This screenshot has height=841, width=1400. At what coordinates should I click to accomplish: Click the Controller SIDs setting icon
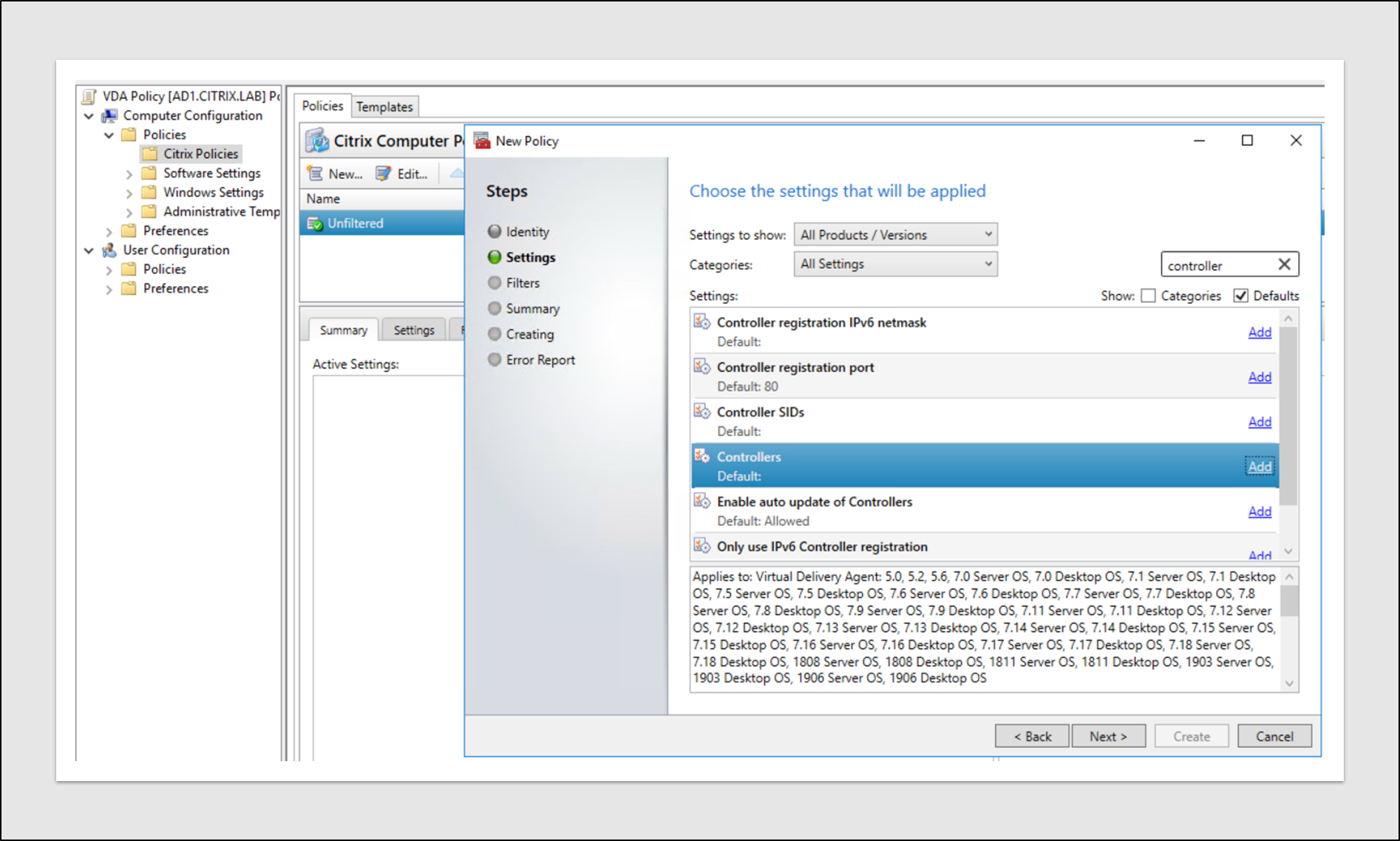701,412
